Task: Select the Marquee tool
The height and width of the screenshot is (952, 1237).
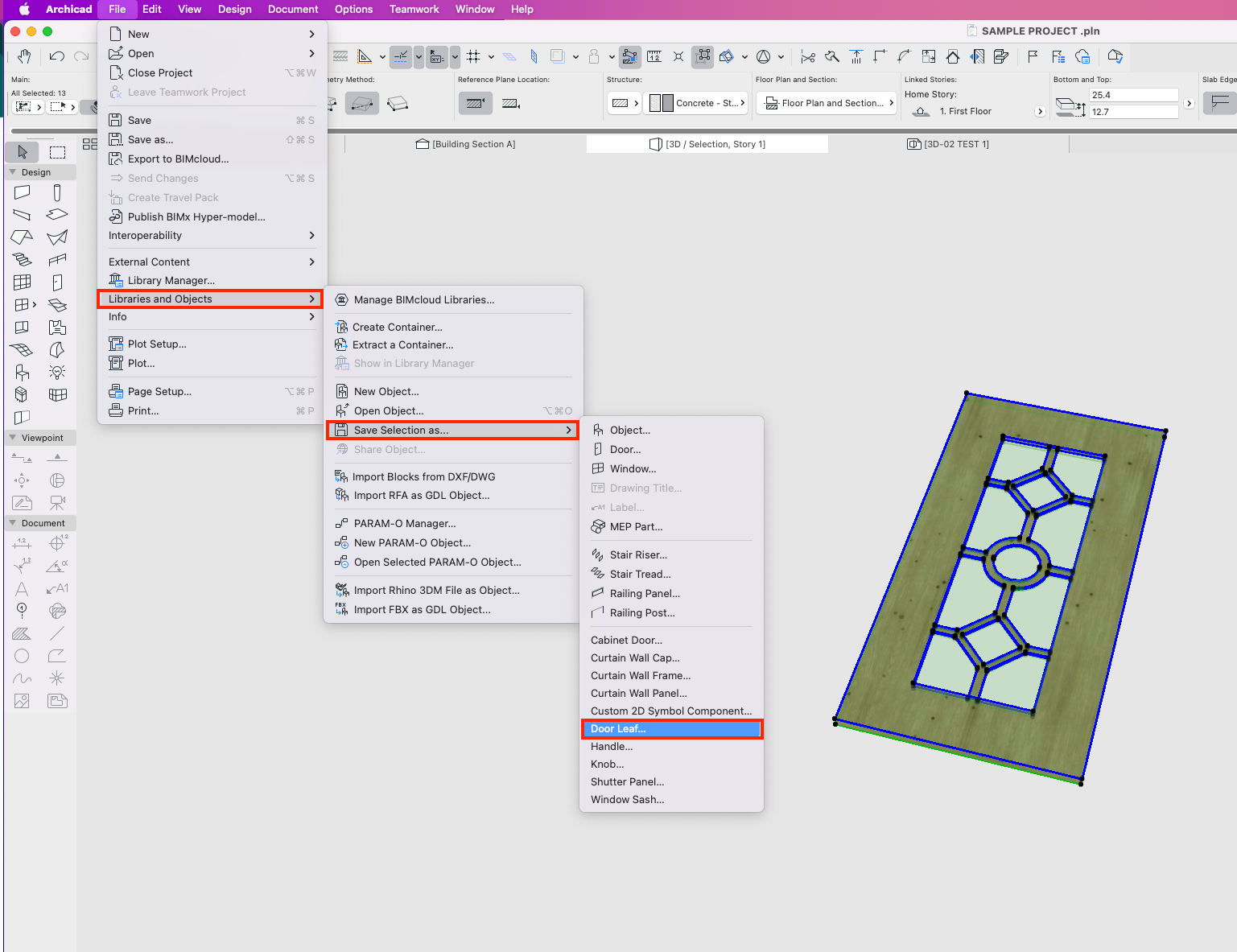Action: coord(57,152)
